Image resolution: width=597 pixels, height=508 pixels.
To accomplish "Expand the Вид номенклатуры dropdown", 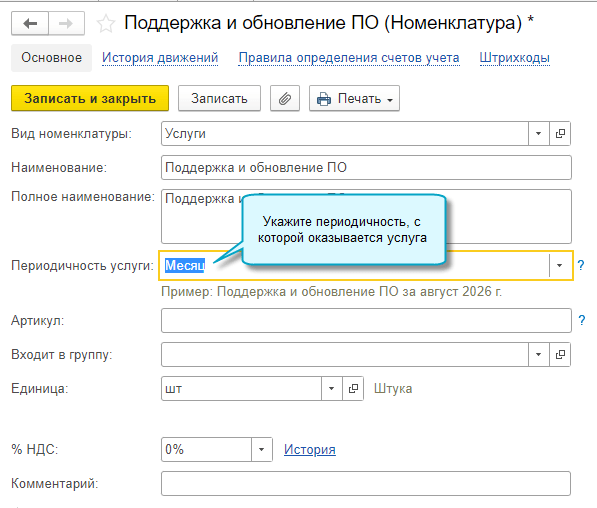I will (x=539, y=134).
